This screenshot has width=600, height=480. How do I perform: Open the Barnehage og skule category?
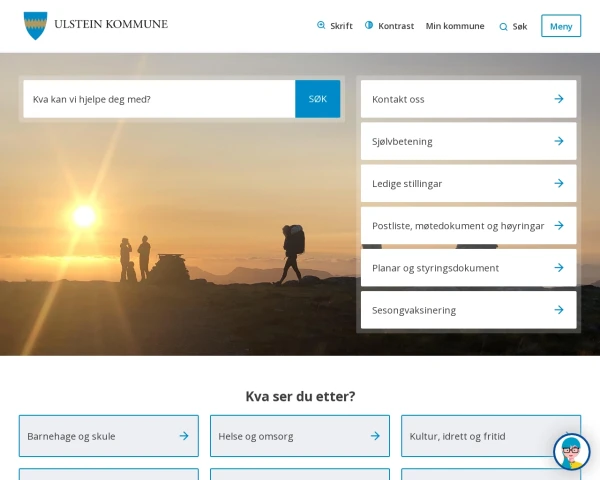[x=109, y=436]
